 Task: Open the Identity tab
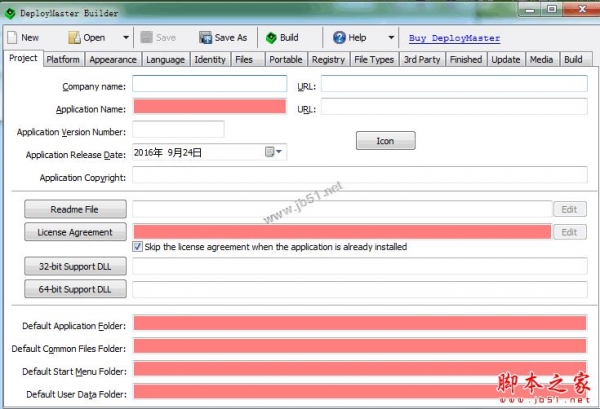pyautogui.click(x=210, y=60)
